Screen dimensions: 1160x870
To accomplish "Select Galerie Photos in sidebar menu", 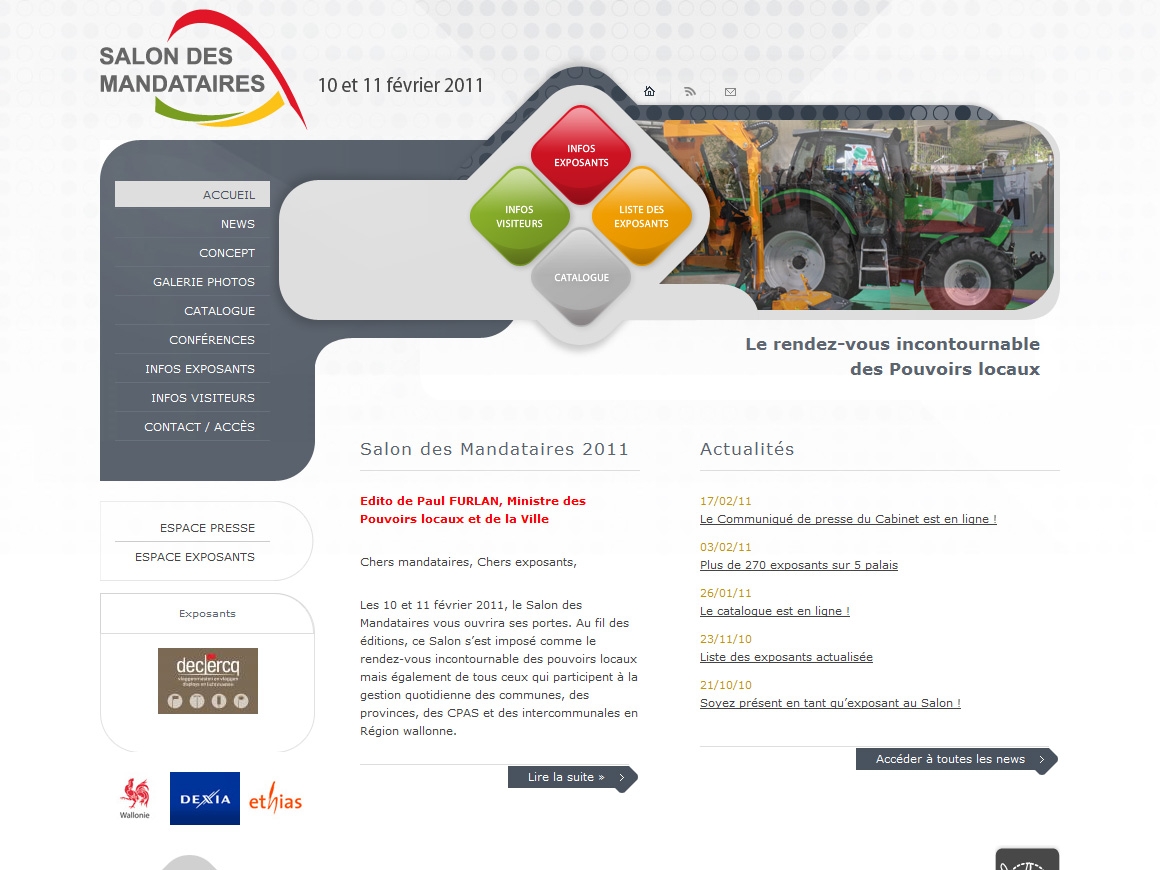I will [x=204, y=282].
